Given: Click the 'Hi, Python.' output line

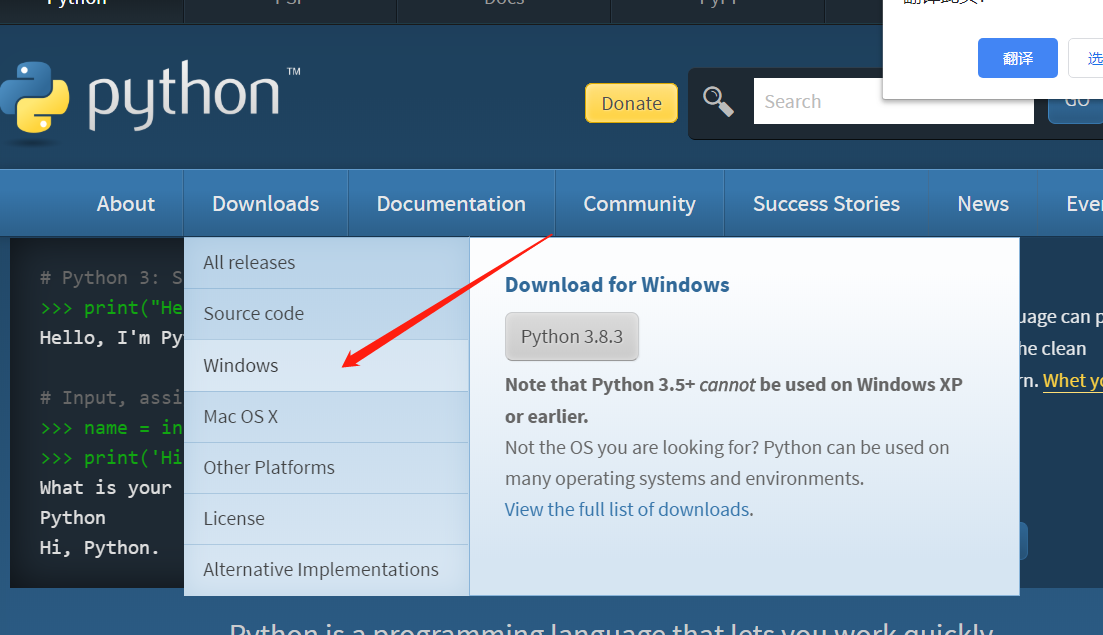Looking at the screenshot, I should (99, 548).
